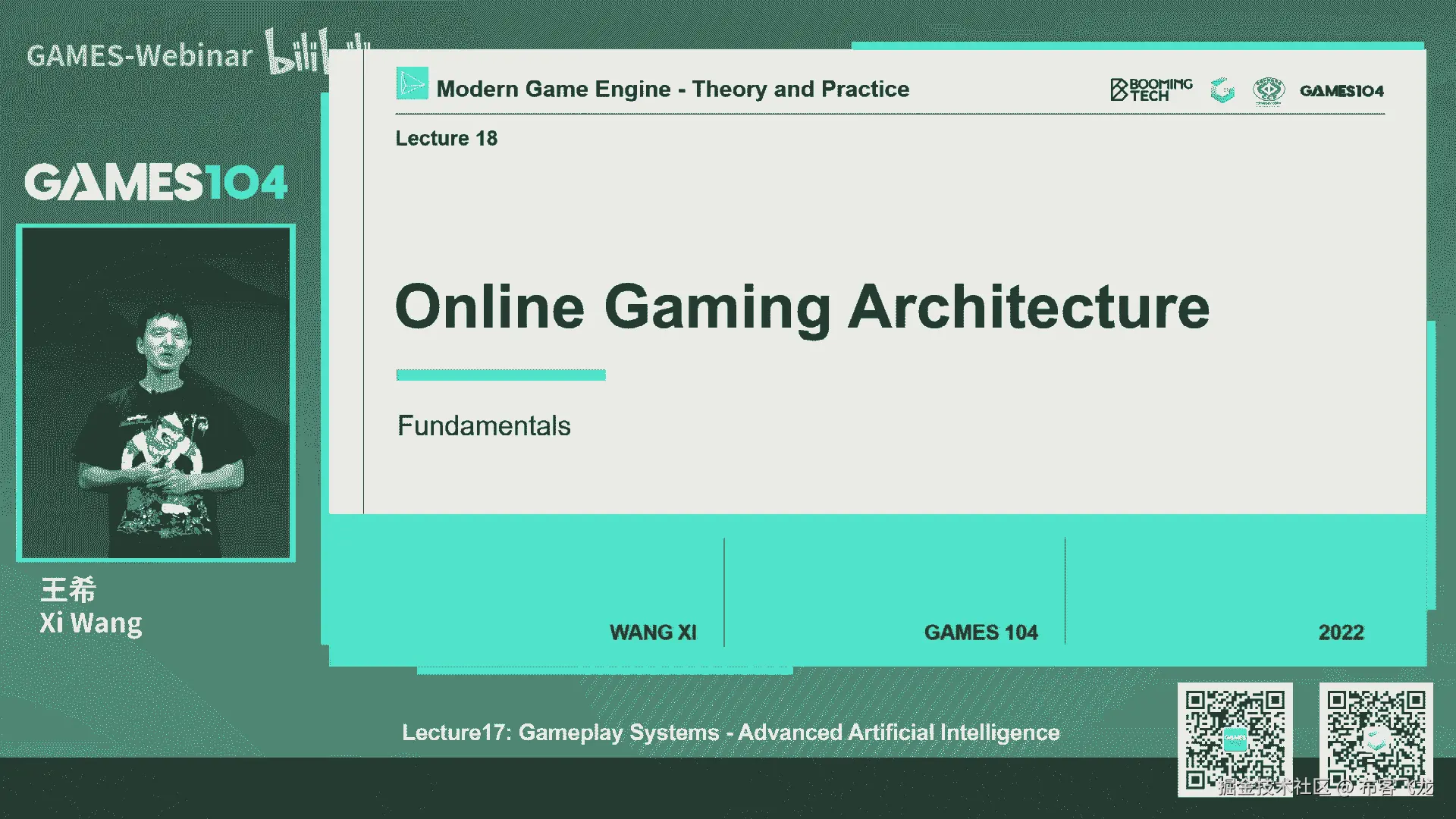Click the 2022 footer label
Viewport: 1456px width, 819px height.
pyautogui.click(x=1340, y=632)
